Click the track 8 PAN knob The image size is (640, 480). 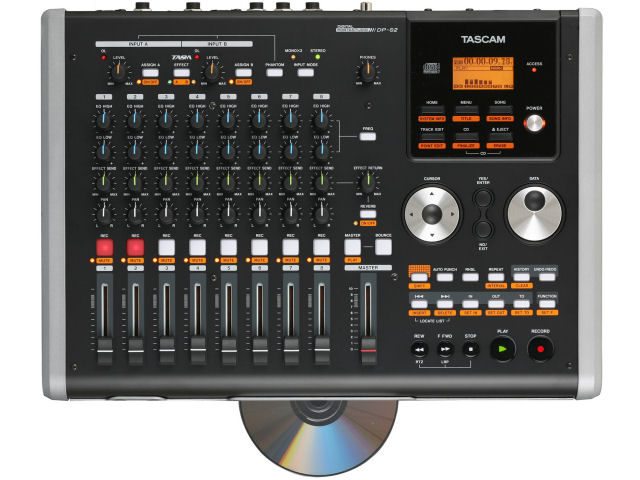[x=321, y=213]
